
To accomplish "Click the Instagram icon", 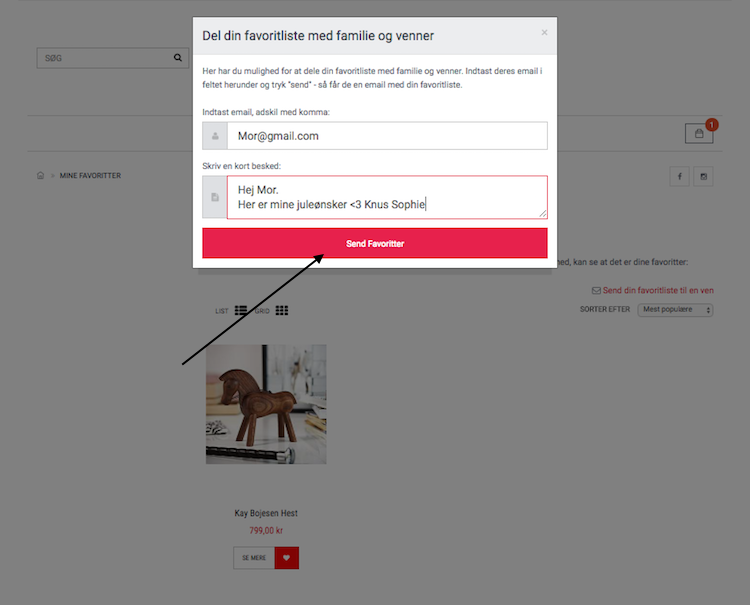I will (x=703, y=176).
